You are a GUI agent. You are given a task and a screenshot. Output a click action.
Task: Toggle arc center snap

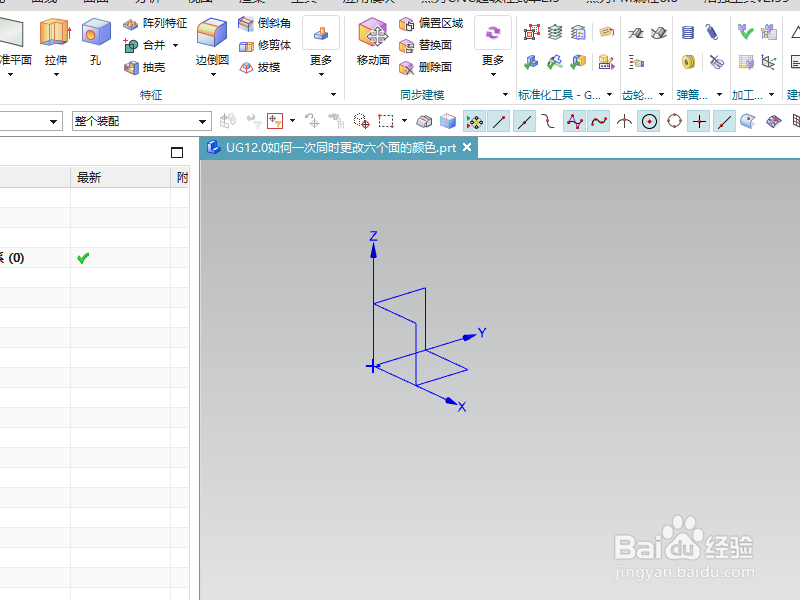point(649,122)
